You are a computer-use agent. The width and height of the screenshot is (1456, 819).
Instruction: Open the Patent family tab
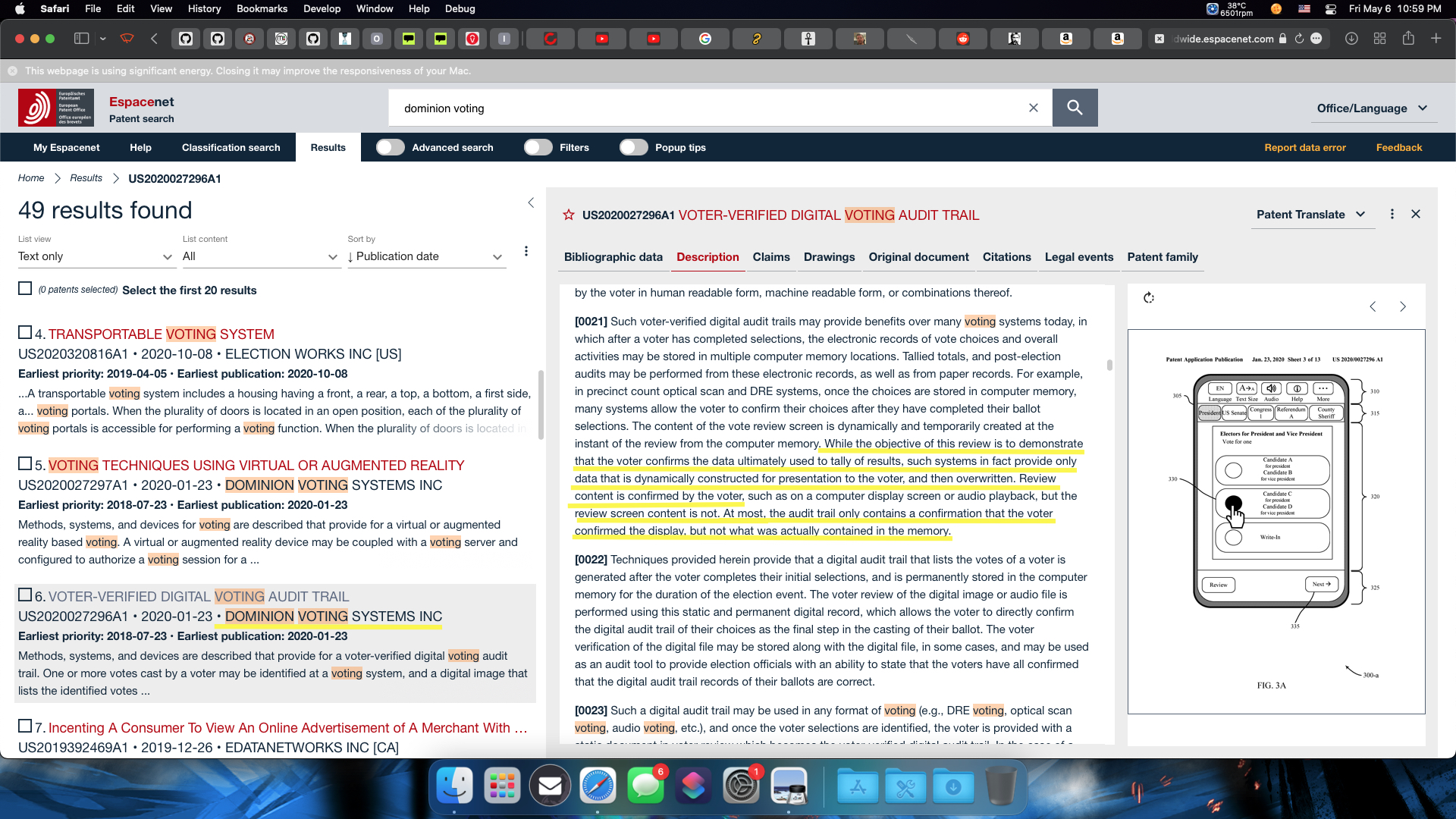1163,257
